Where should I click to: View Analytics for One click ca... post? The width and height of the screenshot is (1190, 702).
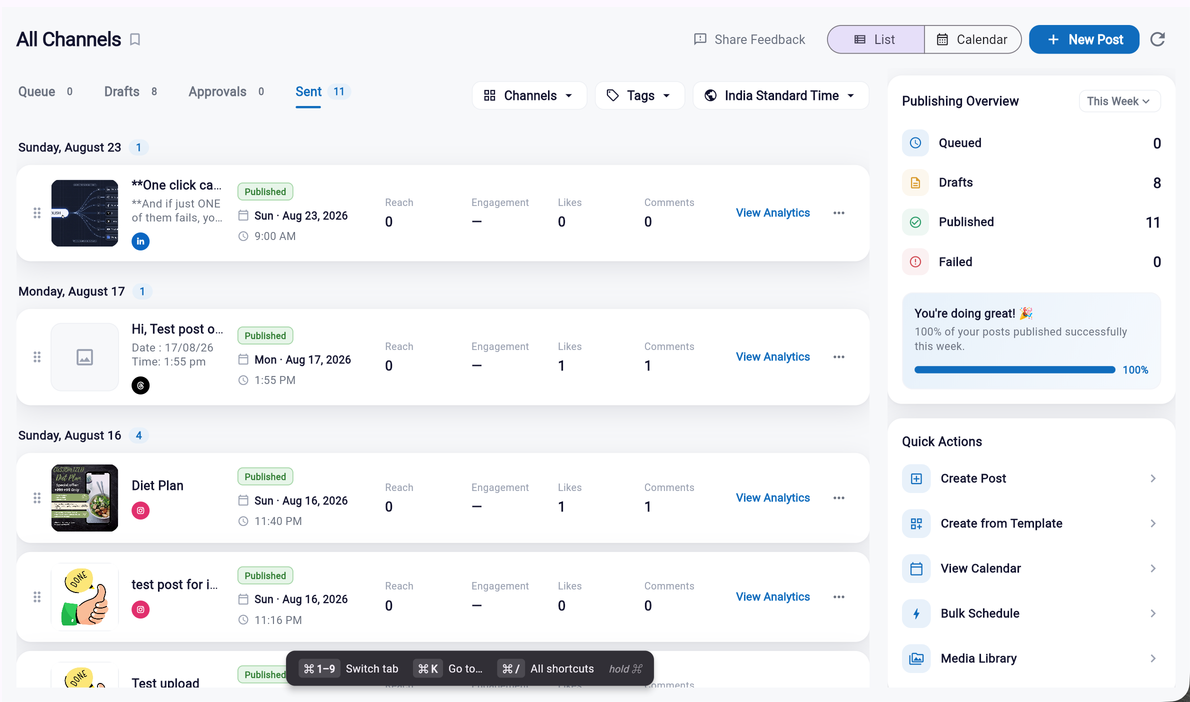(773, 213)
